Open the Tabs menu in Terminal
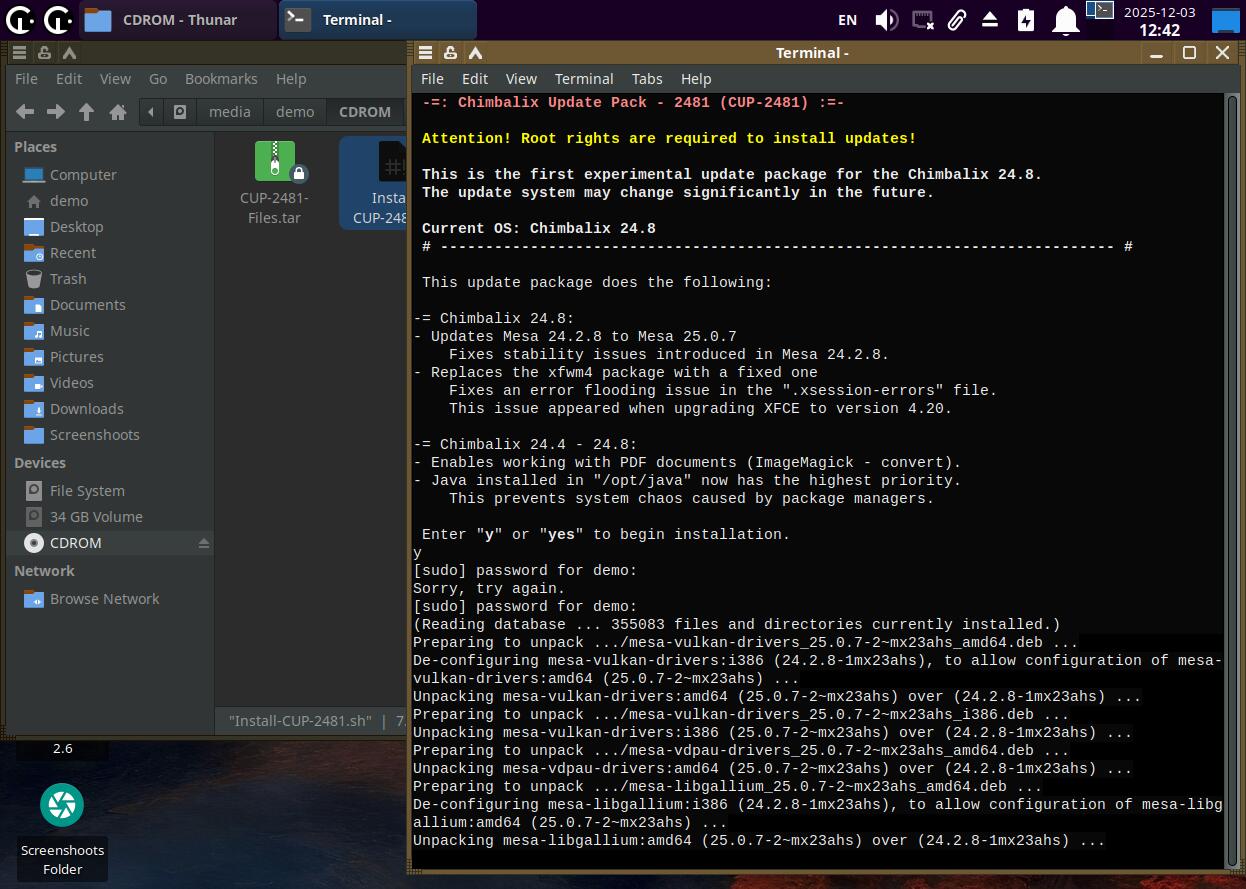 pos(647,79)
